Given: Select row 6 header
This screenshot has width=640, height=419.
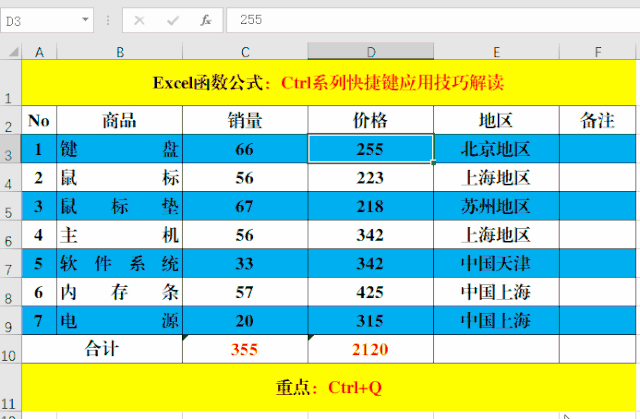Looking at the screenshot, I should click(x=11, y=235).
